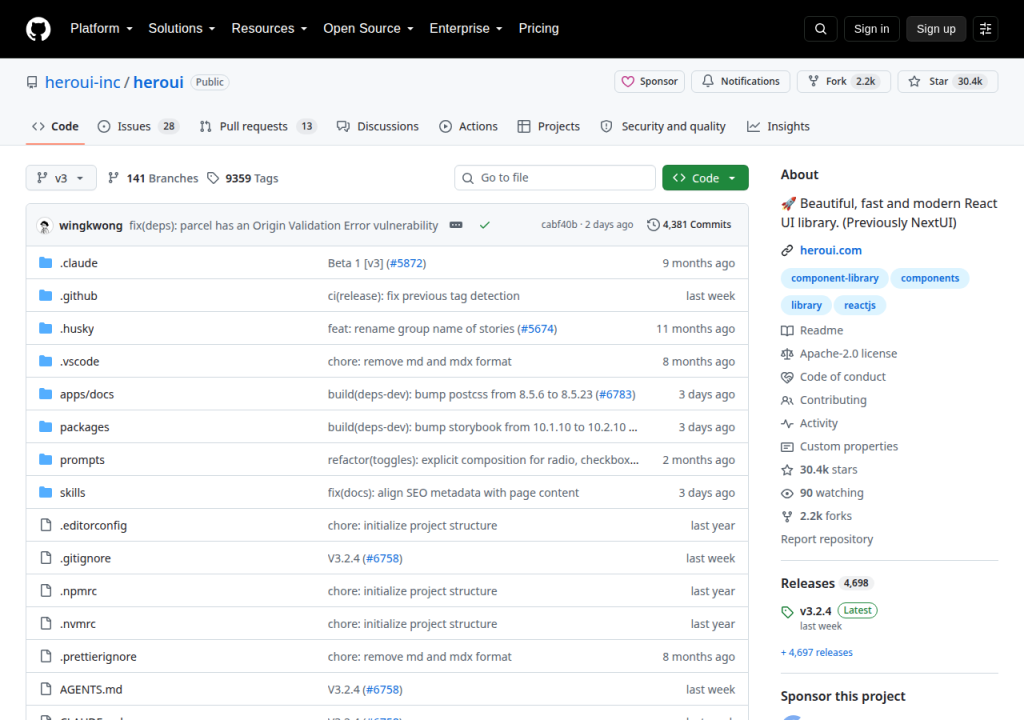Image resolution: width=1024 pixels, height=720 pixels.
Task: Open the apps/docs folder
Action: click(x=87, y=394)
